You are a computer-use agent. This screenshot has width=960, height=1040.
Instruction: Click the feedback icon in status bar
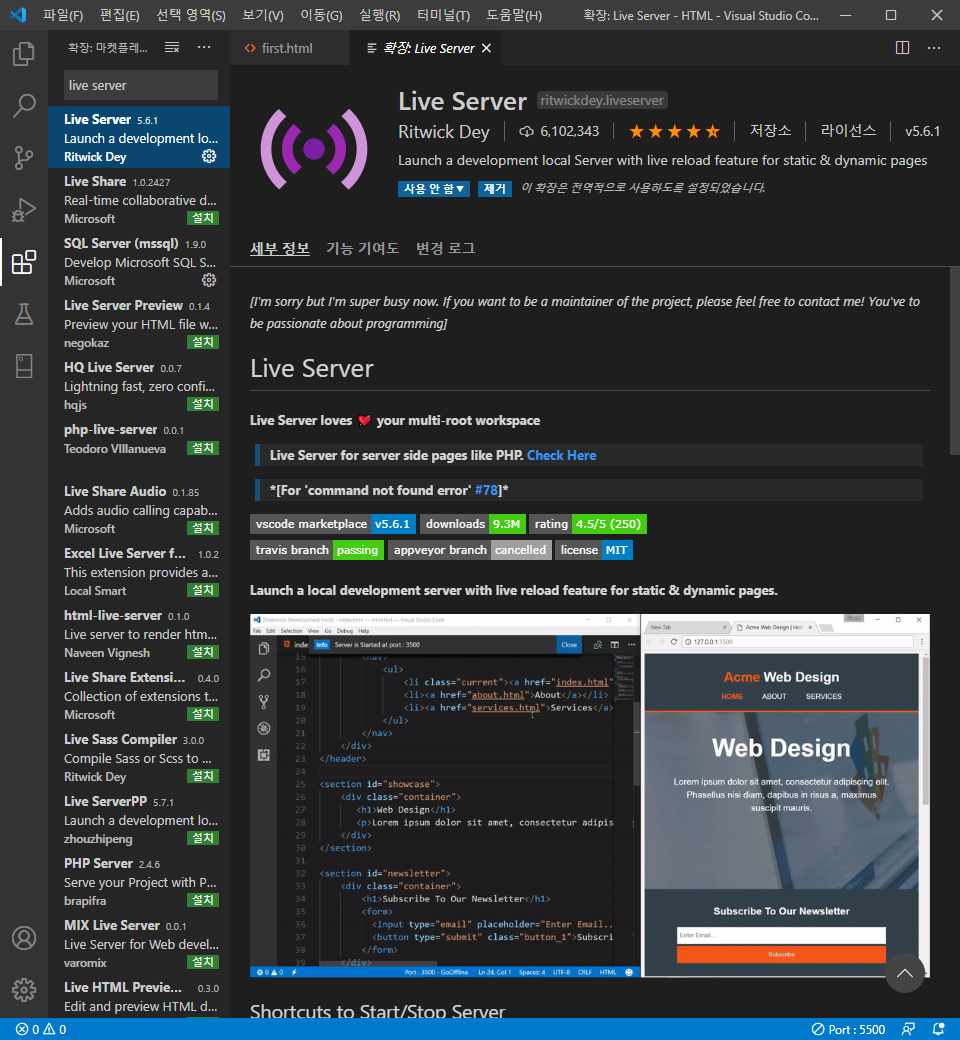(908, 1029)
